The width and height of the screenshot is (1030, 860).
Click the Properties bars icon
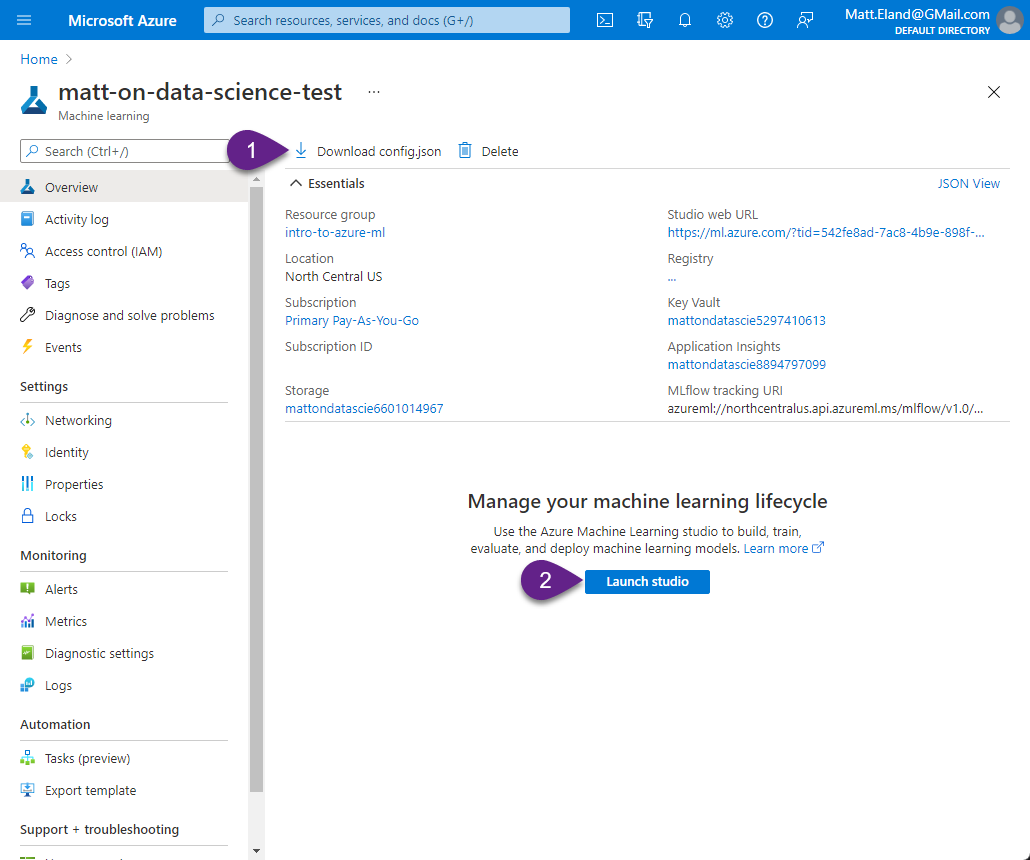[x=28, y=484]
